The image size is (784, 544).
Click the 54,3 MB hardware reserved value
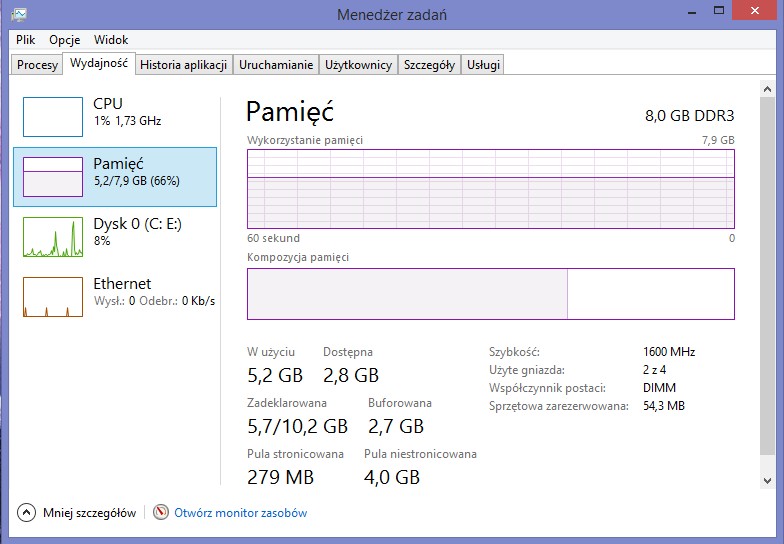pos(664,406)
